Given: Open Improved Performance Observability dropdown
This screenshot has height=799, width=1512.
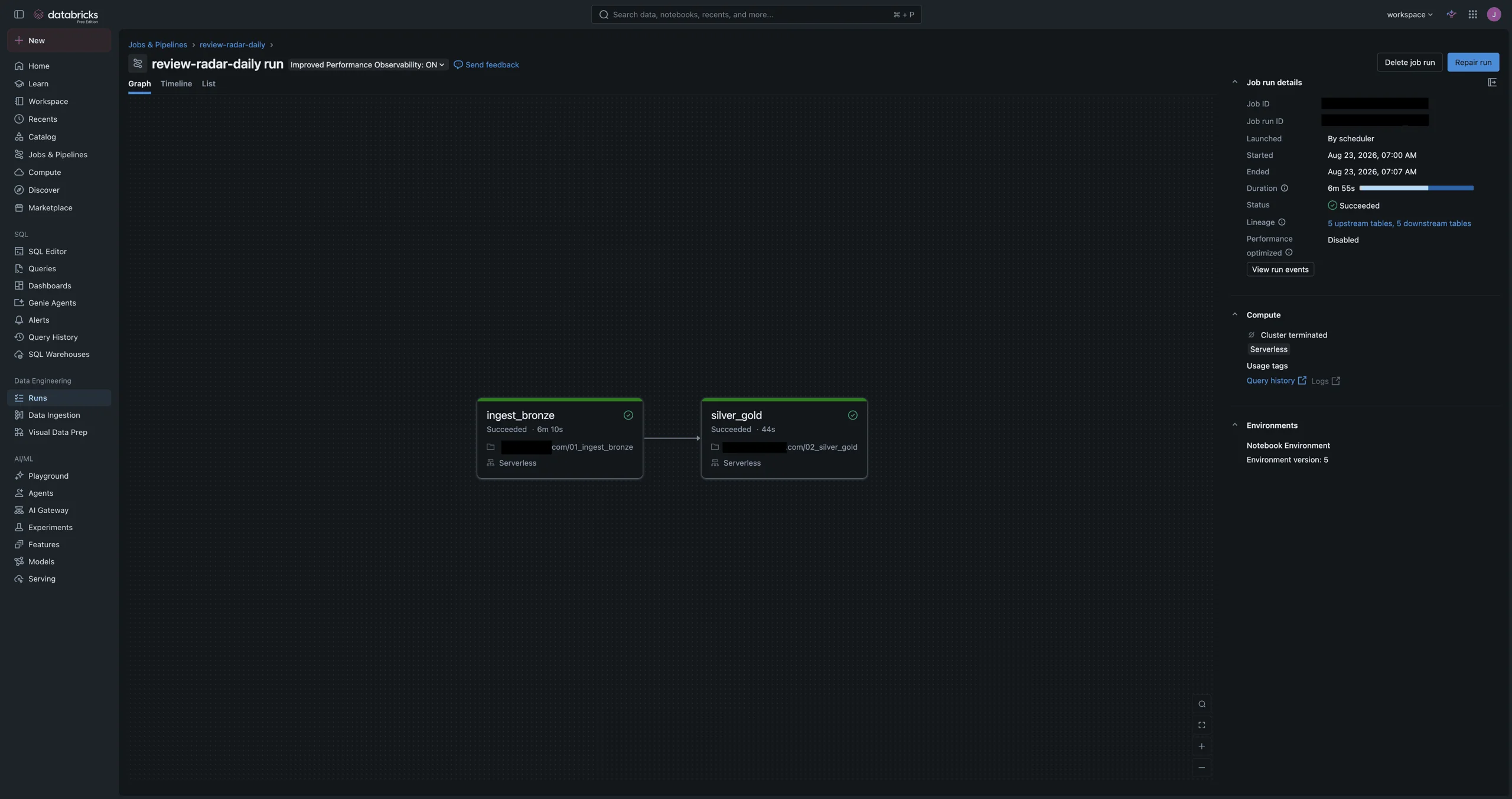Looking at the screenshot, I should click(367, 64).
